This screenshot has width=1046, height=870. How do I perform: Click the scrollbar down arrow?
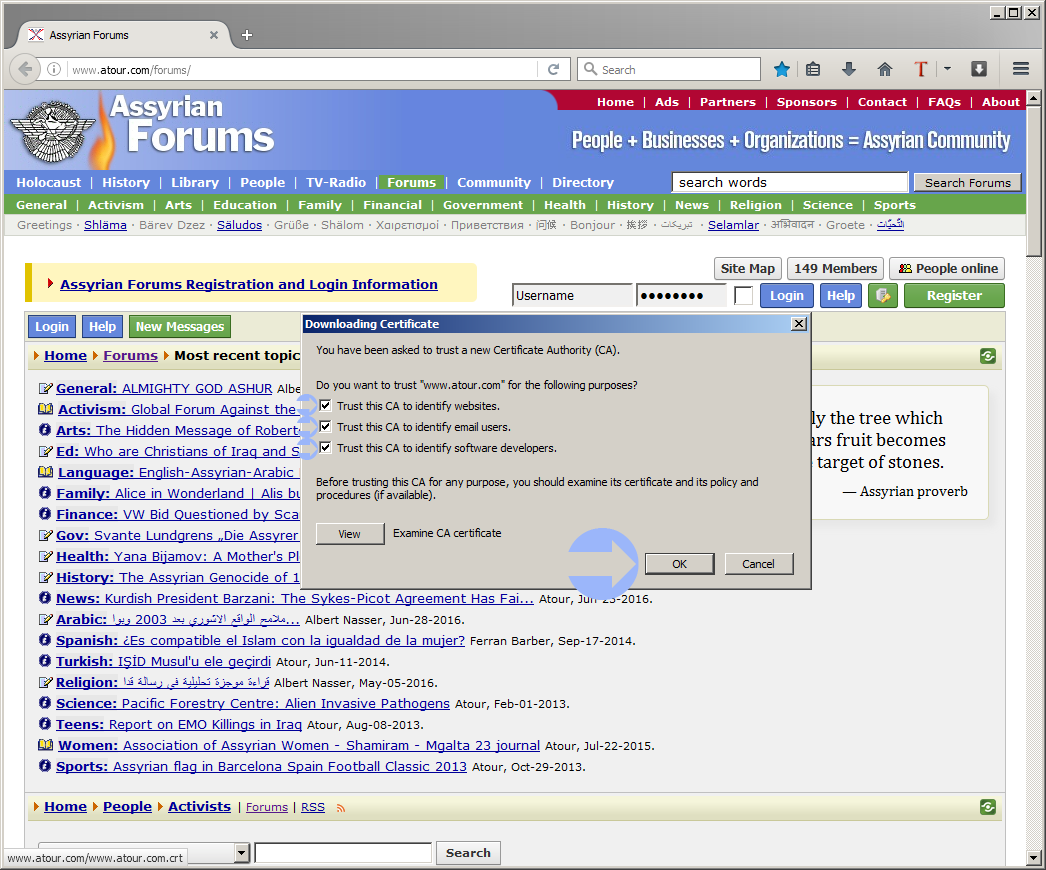(x=1034, y=858)
